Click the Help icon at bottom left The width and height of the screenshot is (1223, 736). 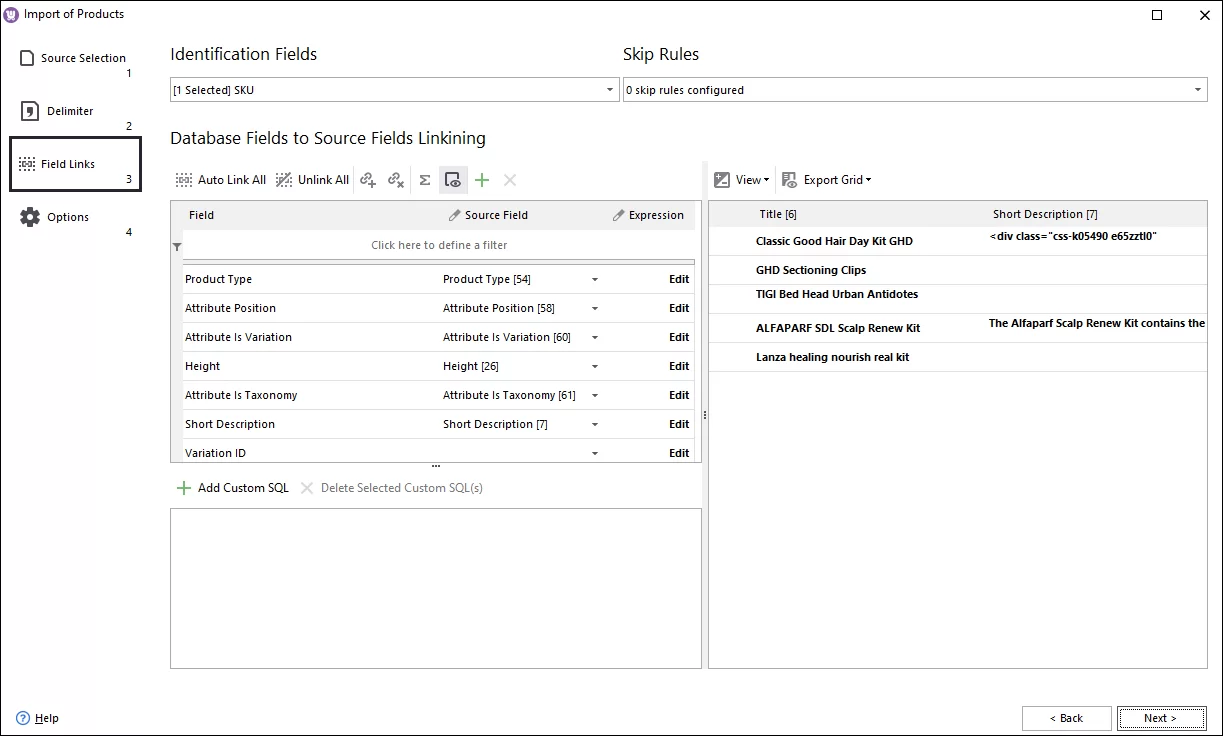click(23, 718)
